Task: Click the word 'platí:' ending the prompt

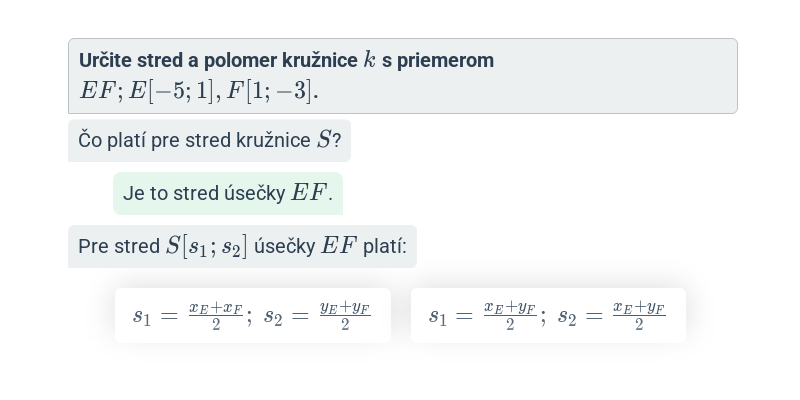Action: (x=385, y=247)
